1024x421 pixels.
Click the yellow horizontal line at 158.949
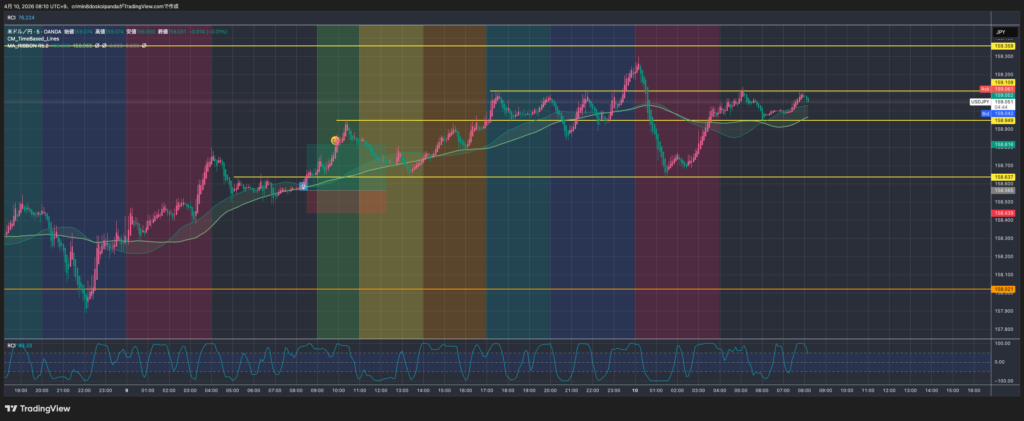point(600,120)
